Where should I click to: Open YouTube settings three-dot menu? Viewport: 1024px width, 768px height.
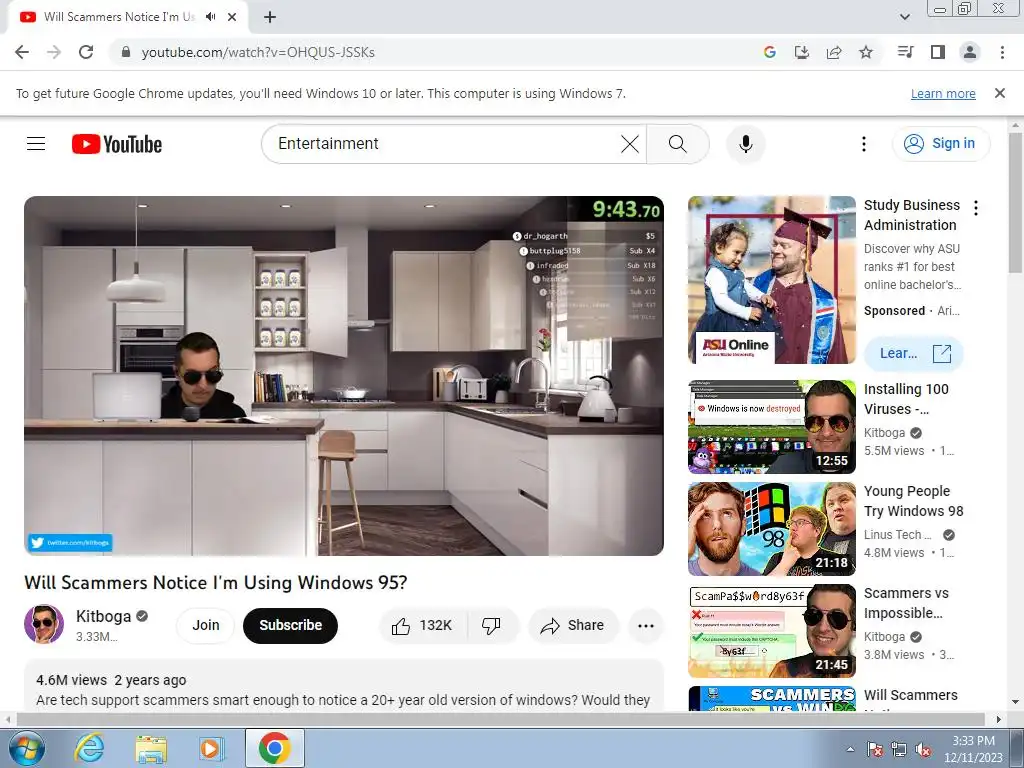click(863, 144)
